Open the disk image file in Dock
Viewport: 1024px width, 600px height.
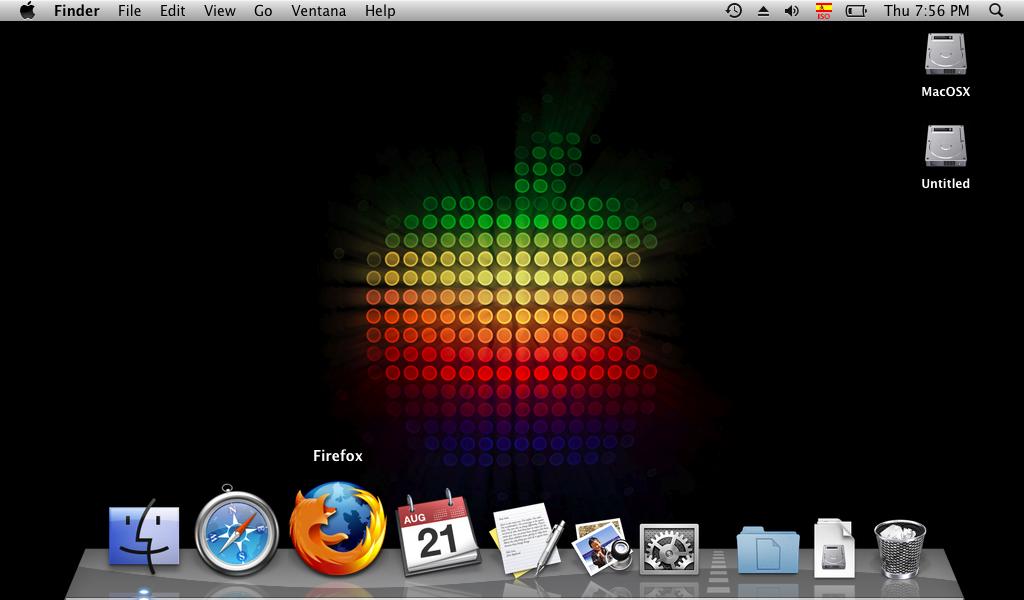[834, 548]
